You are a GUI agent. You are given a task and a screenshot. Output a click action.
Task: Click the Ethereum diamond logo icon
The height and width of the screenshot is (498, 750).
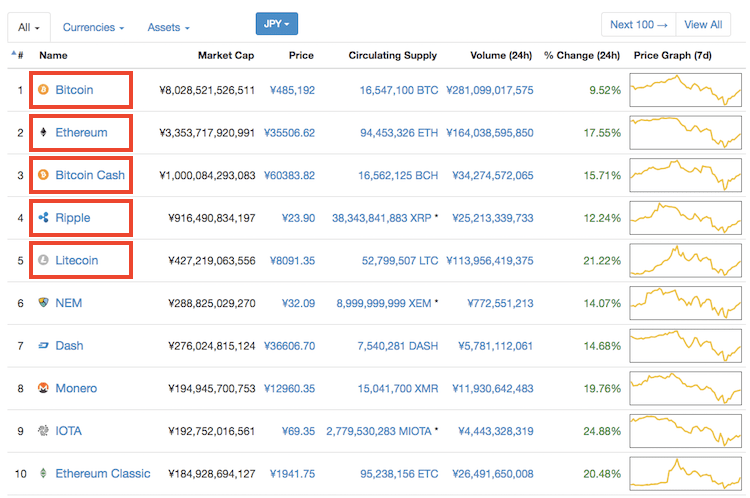(x=43, y=132)
